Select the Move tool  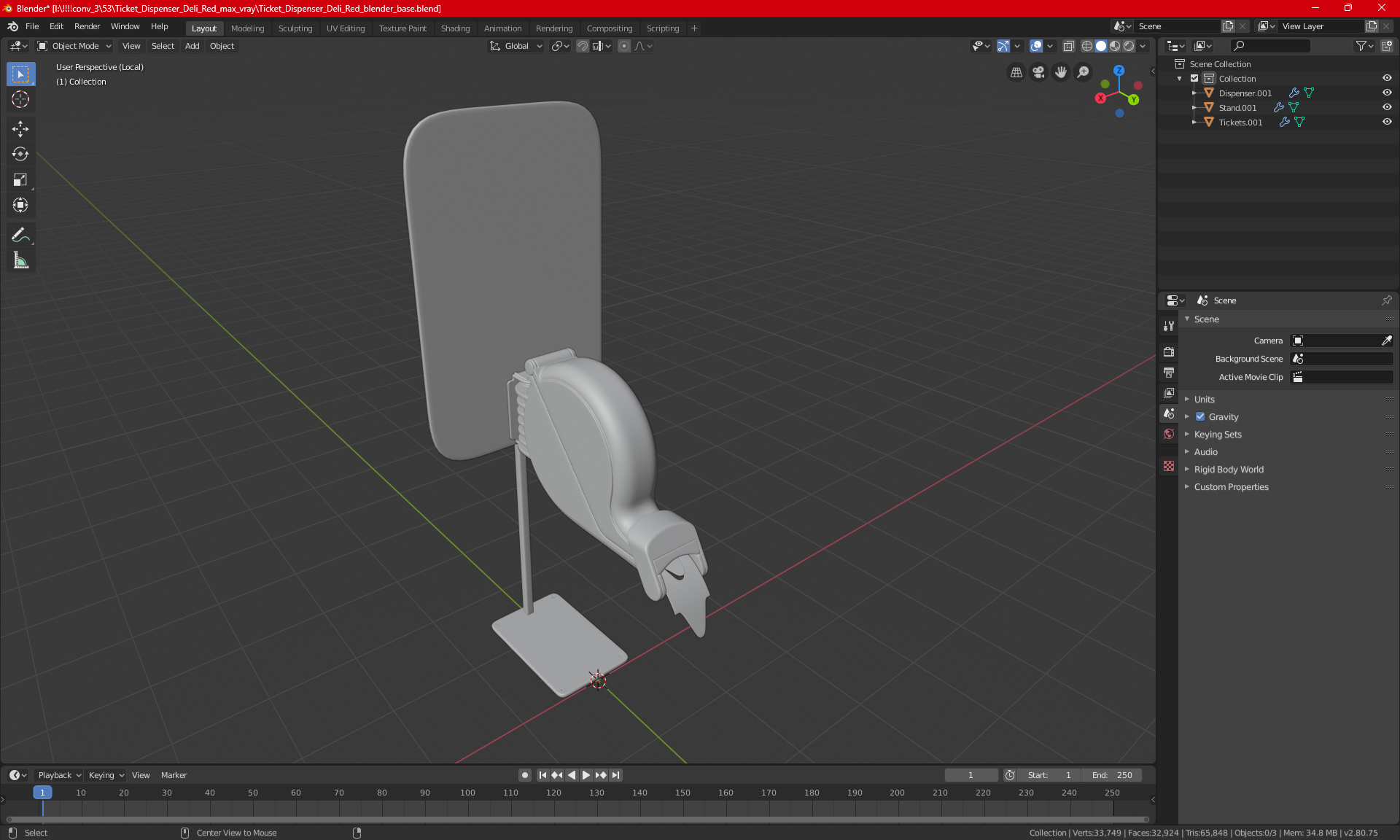pyautogui.click(x=20, y=129)
